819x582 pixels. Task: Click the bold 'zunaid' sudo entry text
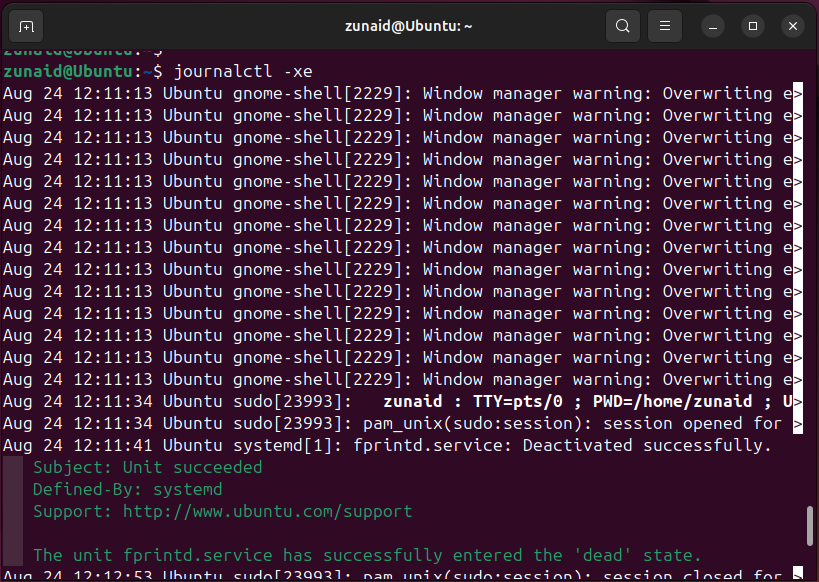tap(412, 401)
